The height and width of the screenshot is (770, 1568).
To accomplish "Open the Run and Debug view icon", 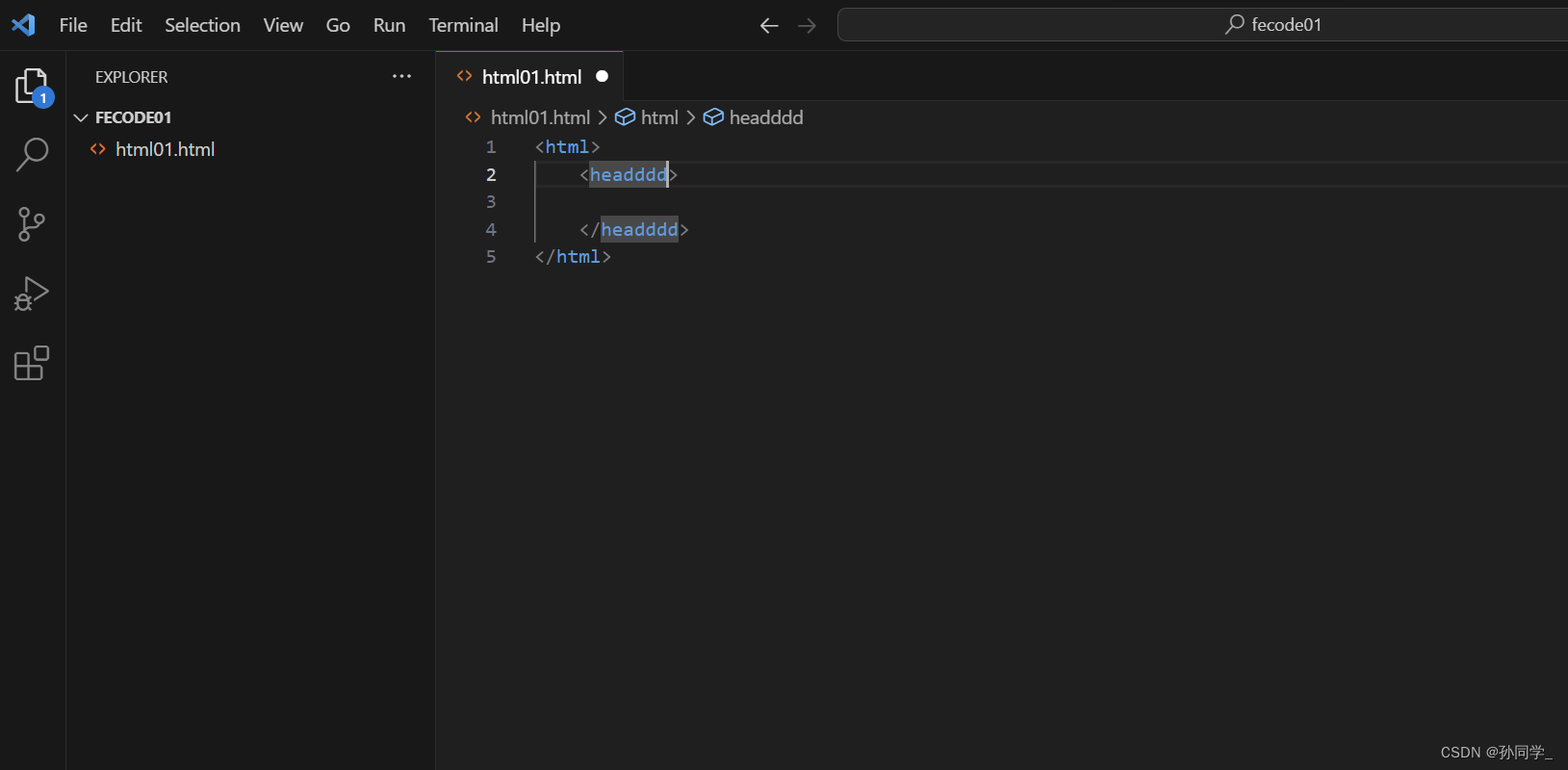I will (x=32, y=295).
